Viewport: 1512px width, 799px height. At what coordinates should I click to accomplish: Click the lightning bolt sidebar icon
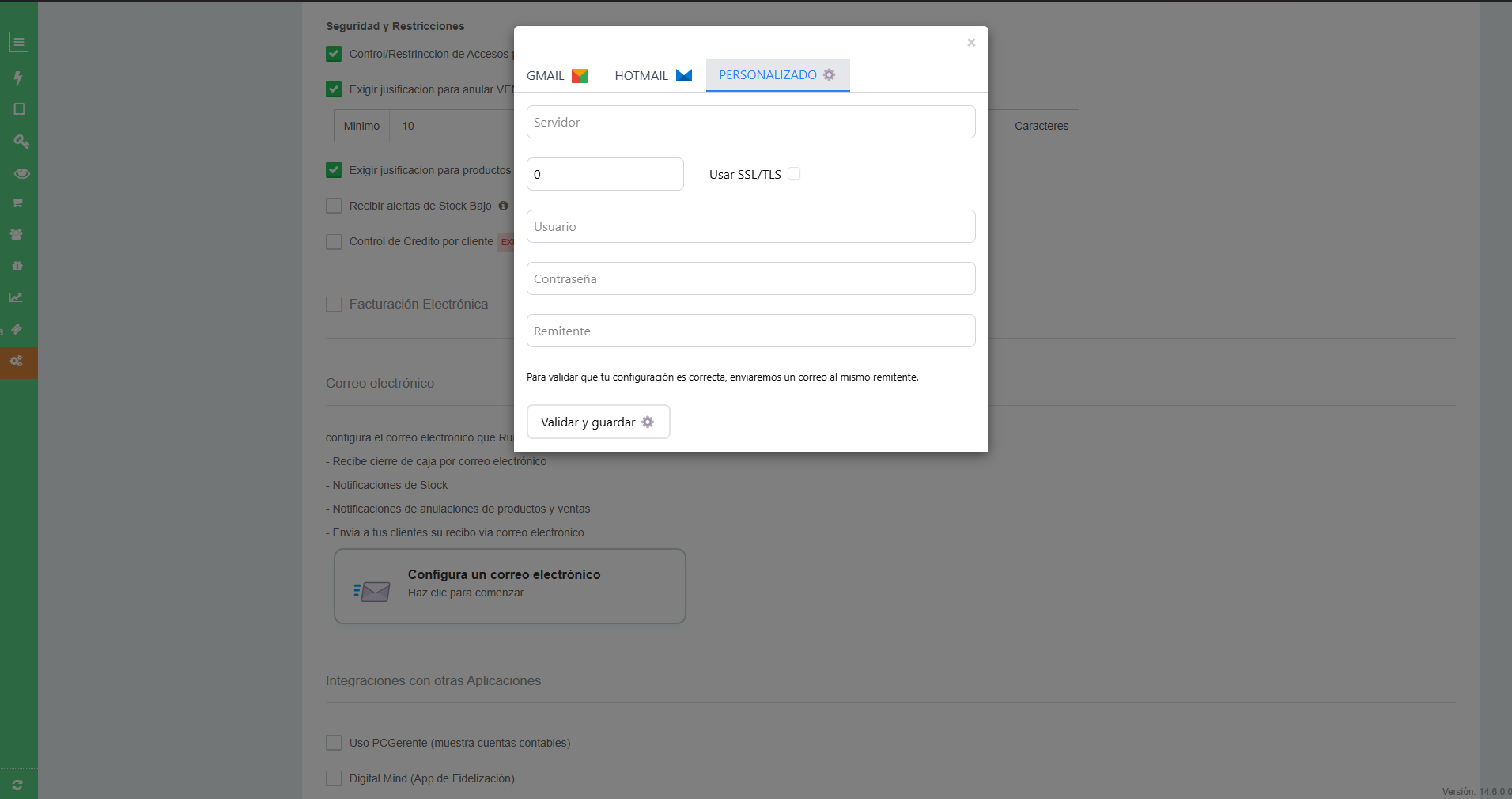pos(18,78)
